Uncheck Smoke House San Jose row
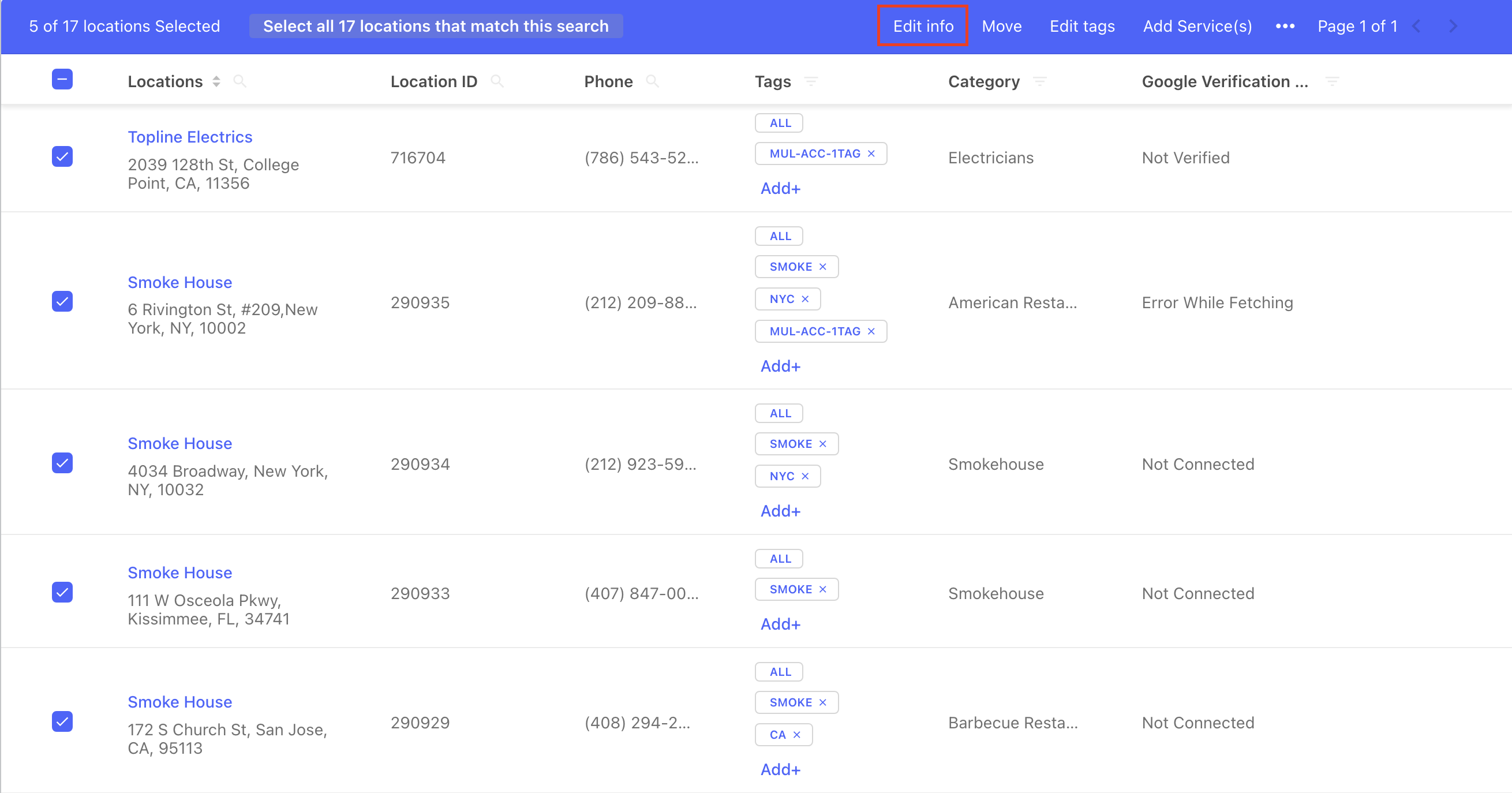1512x793 pixels. click(62, 721)
